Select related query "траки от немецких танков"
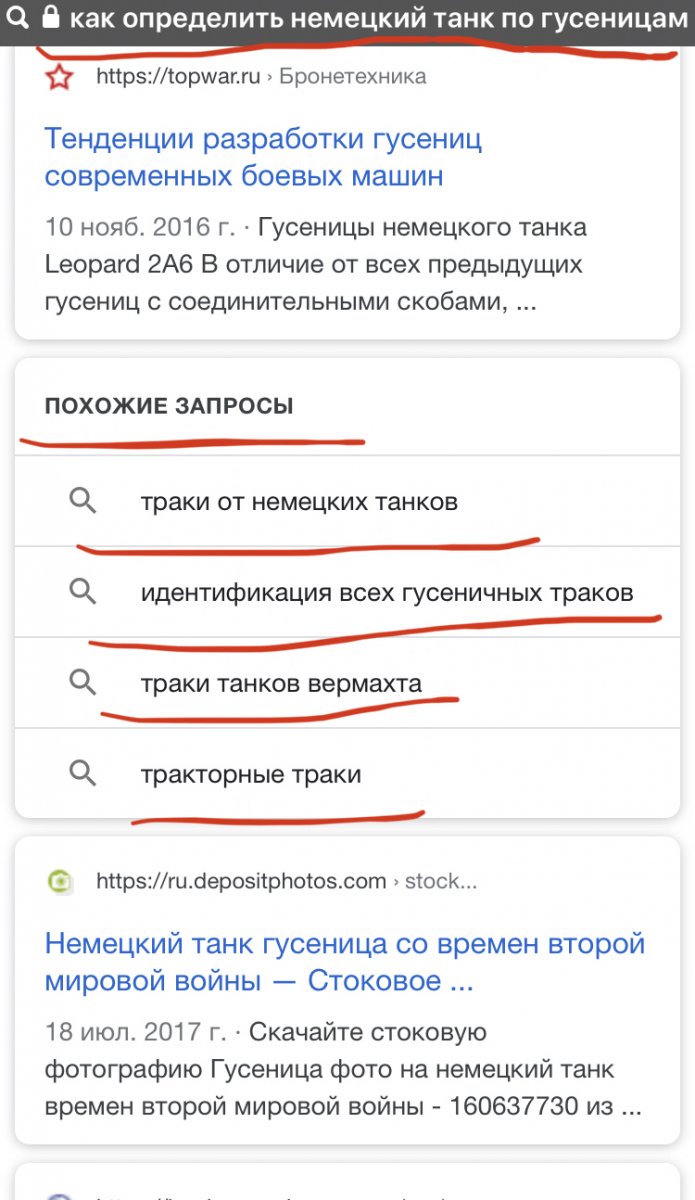 point(299,501)
